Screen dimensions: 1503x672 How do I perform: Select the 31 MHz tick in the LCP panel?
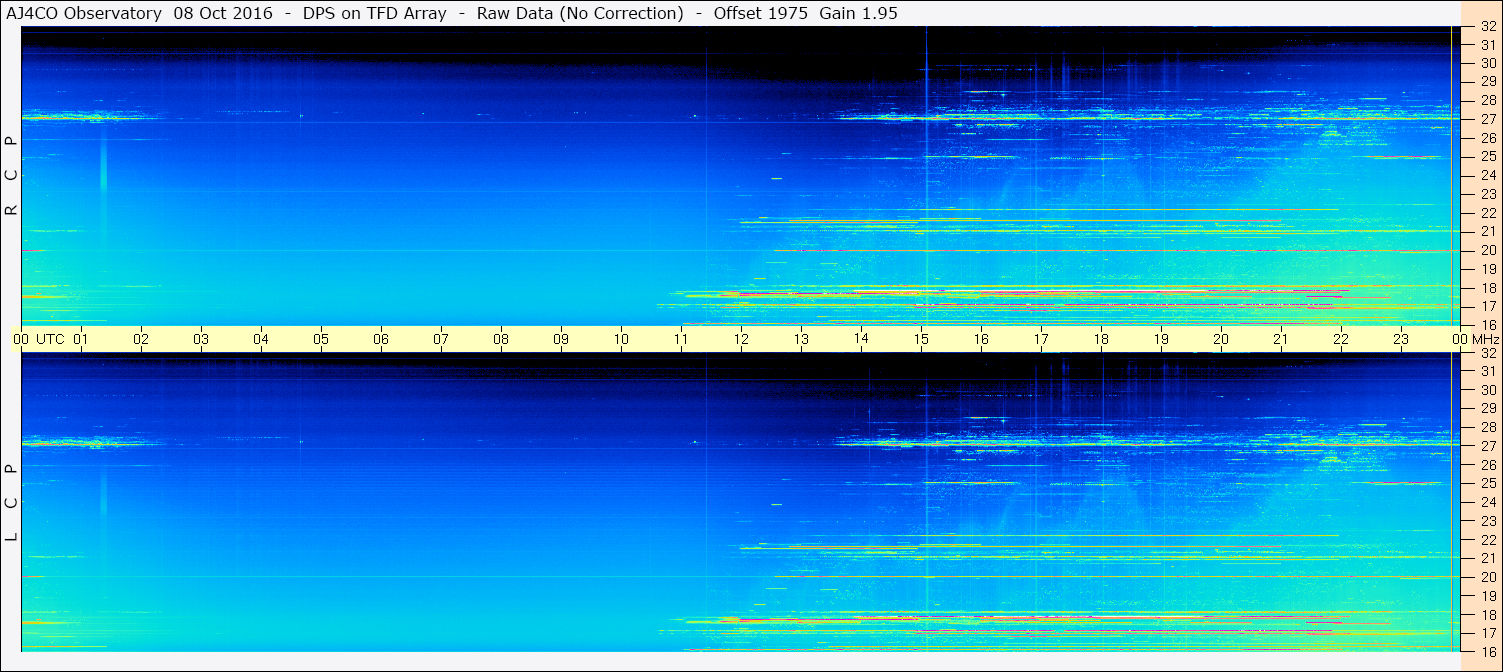pos(1488,371)
